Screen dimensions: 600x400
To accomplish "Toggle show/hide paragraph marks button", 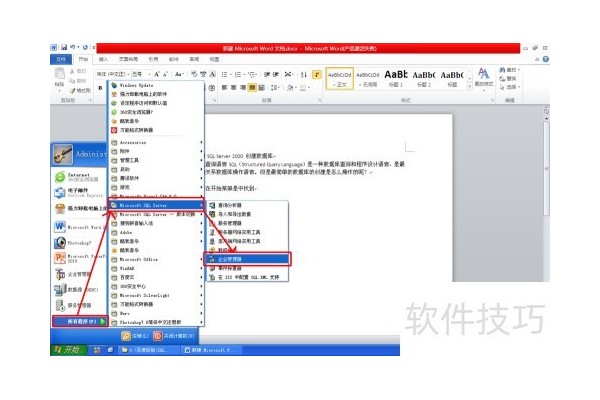I will [x=317, y=74].
